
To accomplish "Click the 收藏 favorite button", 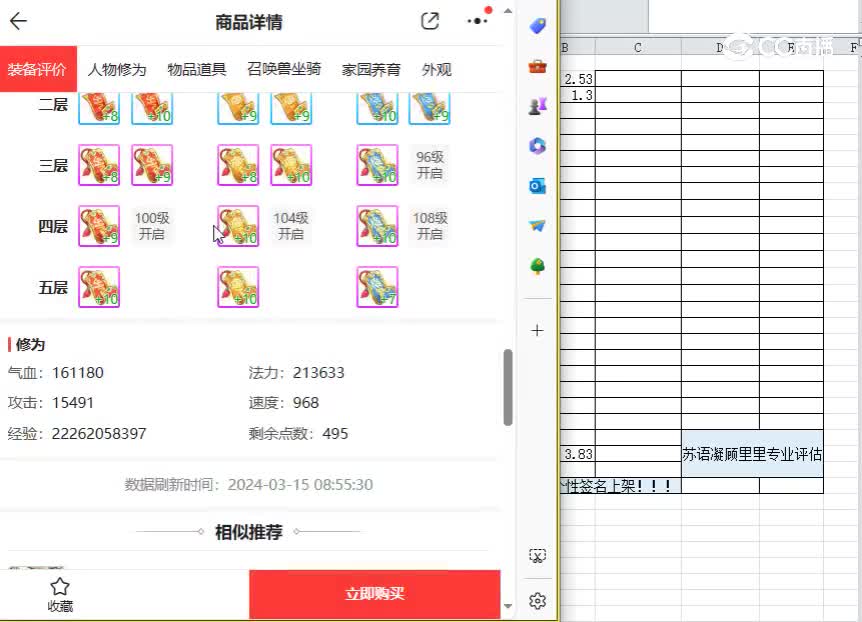I will tap(60, 594).
